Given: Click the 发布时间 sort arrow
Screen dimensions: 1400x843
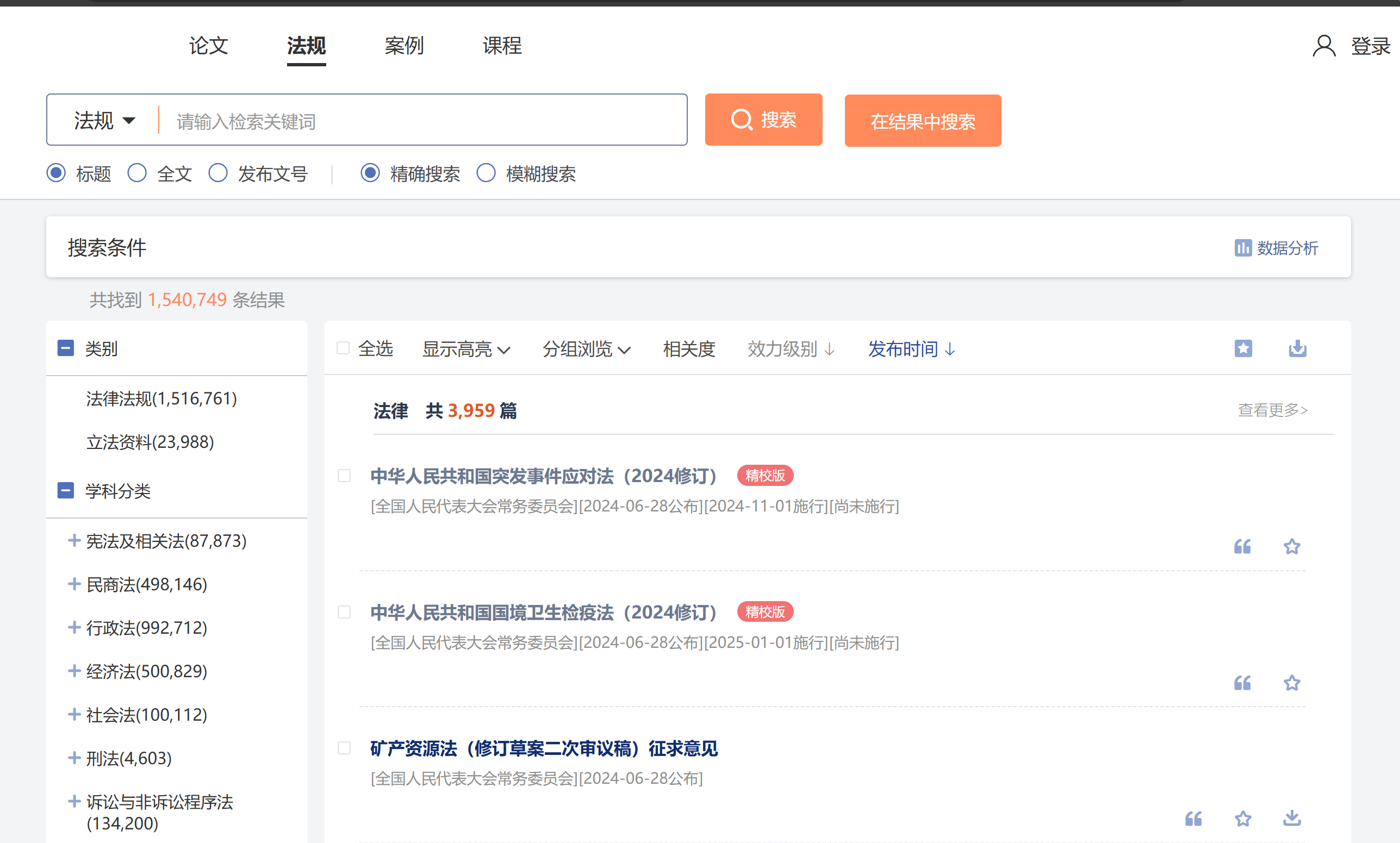Looking at the screenshot, I should click(950, 349).
